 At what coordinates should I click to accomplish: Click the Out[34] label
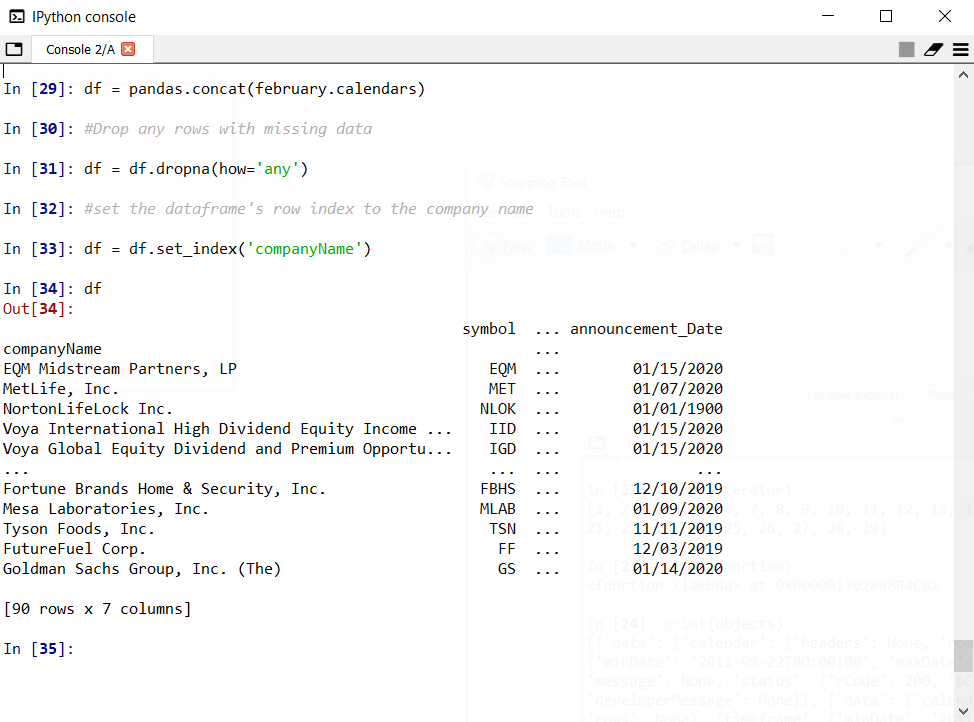point(39,309)
